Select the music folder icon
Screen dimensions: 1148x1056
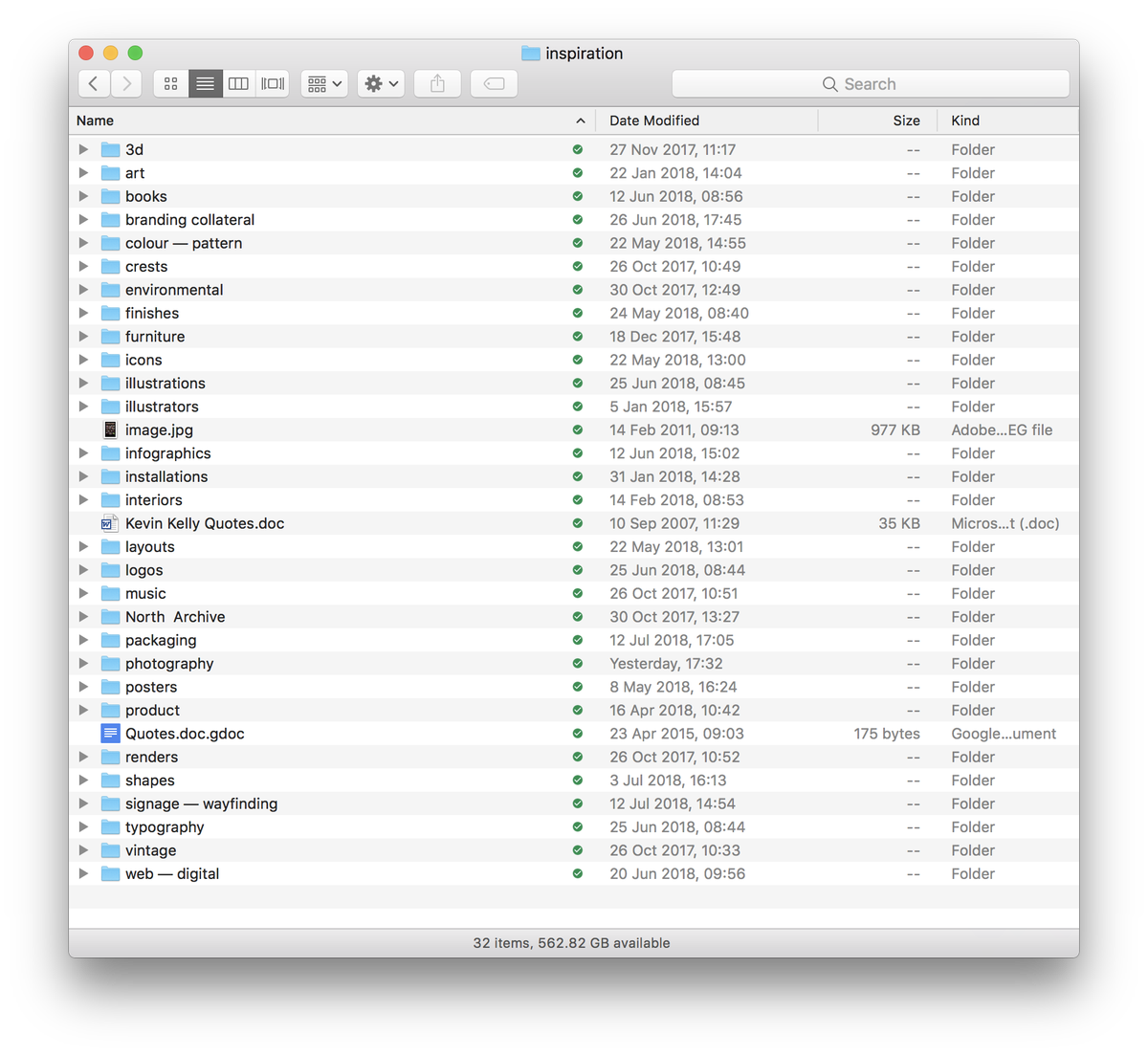[x=110, y=594]
